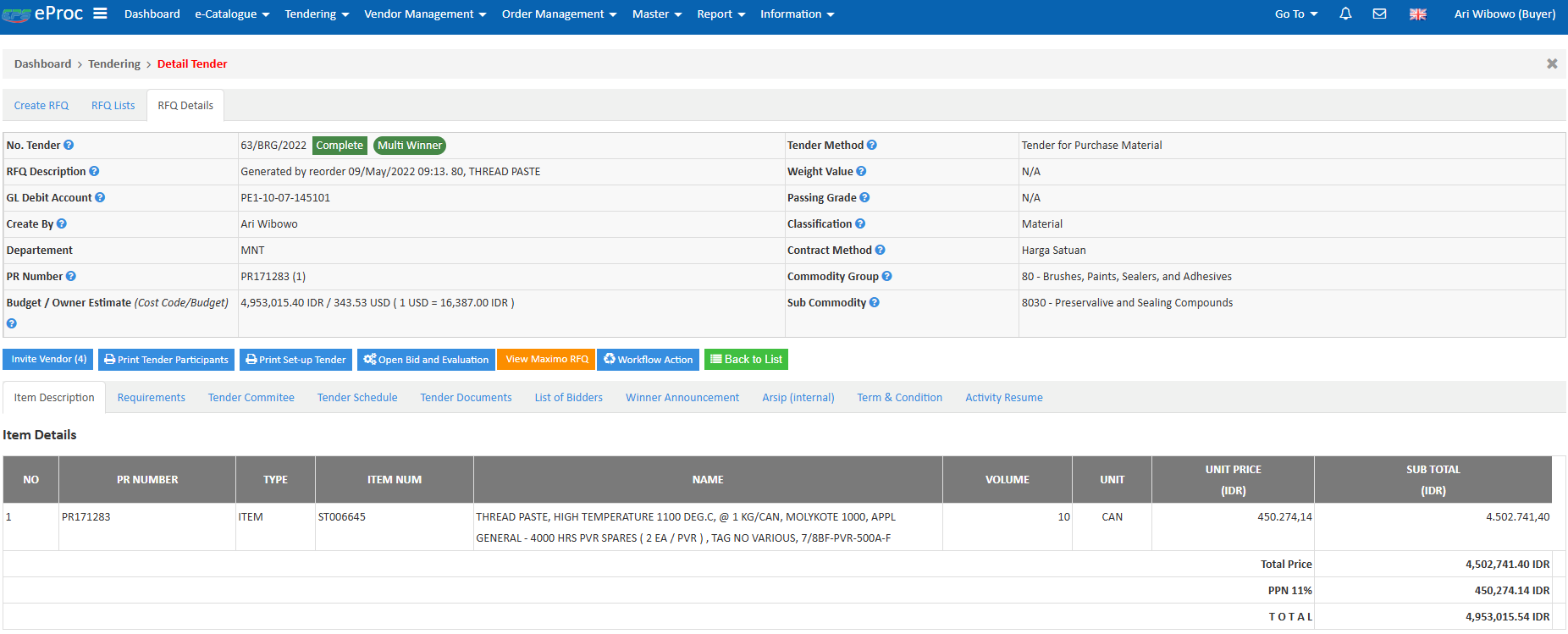The width and height of the screenshot is (1568, 634).
Task: Open the Go To dropdown
Action: (x=1296, y=14)
